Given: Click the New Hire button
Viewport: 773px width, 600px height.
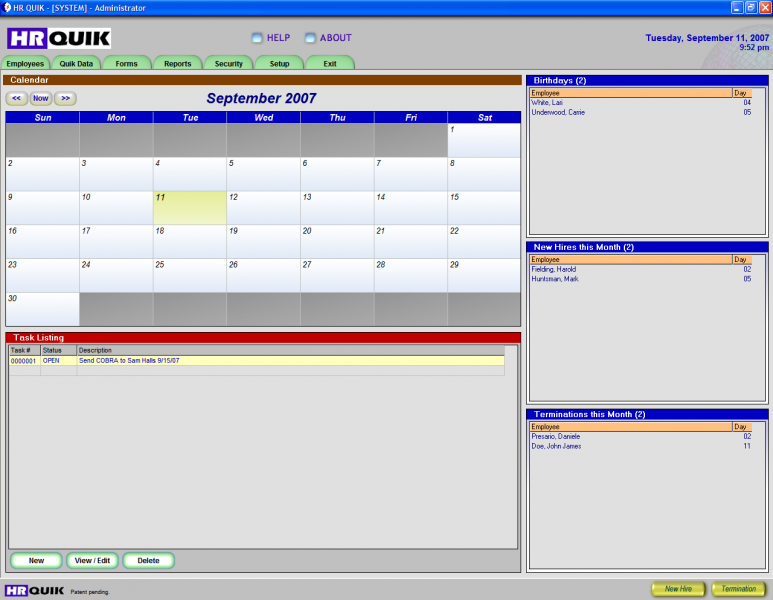Looking at the screenshot, I should pyautogui.click(x=678, y=589).
